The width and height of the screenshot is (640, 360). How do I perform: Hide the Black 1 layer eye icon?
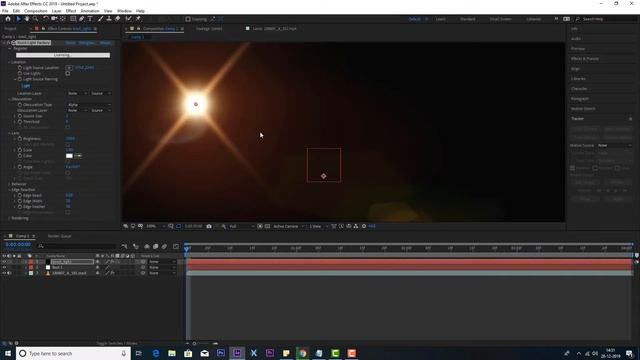pyautogui.click(x=4, y=267)
